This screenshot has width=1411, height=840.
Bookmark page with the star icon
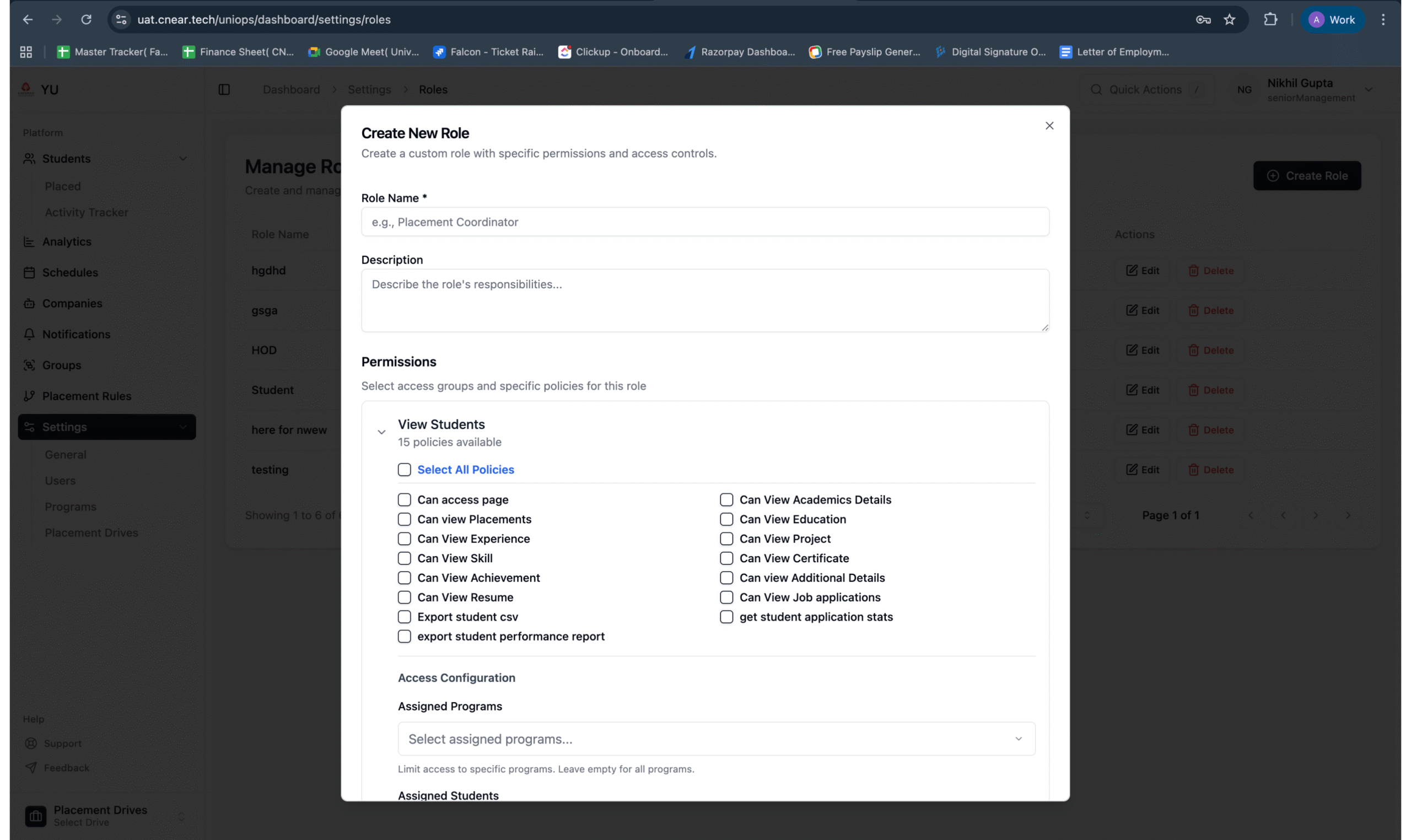pyautogui.click(x=1229, y=20)
